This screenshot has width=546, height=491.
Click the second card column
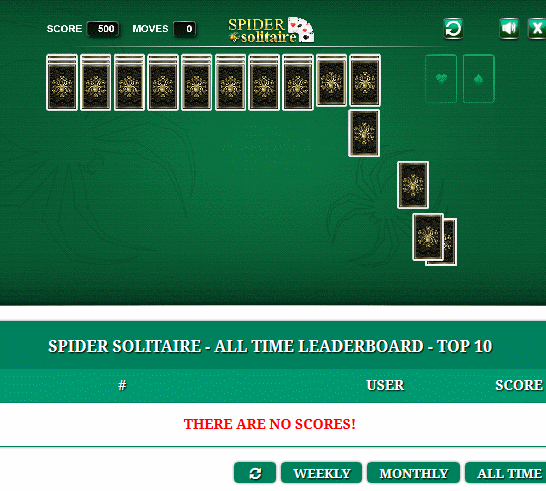pyautogui.click(x=95, y=83)
